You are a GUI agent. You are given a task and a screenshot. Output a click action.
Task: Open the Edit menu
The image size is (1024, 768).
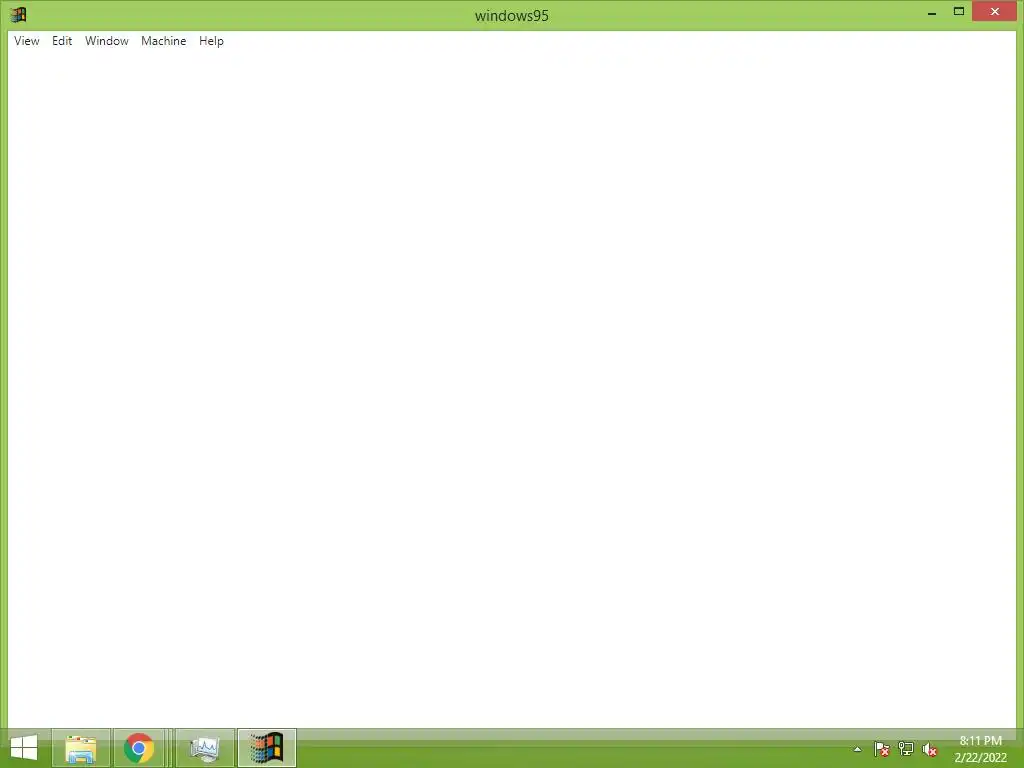[x=62, y=40]
